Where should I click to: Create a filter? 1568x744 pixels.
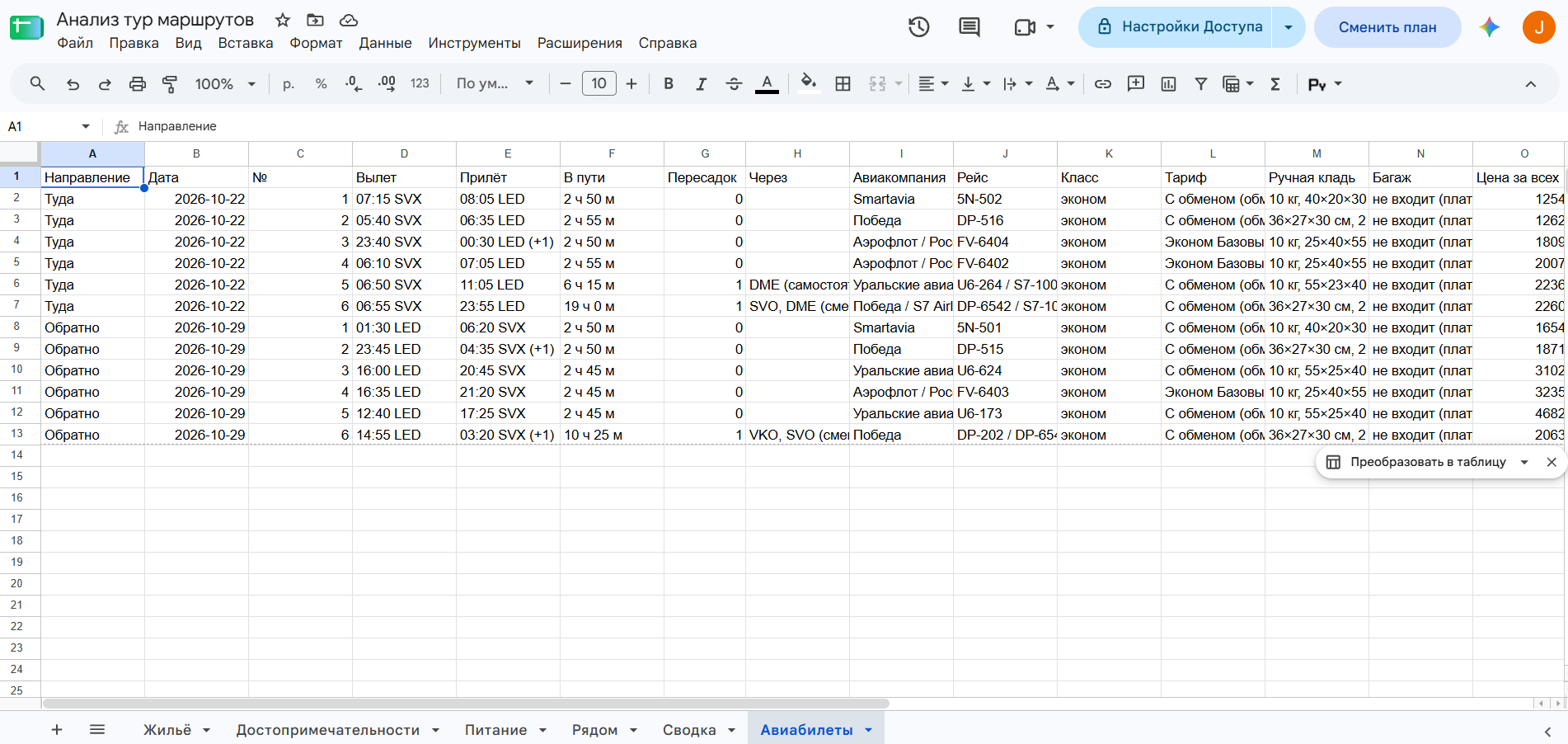(1201, 83)
